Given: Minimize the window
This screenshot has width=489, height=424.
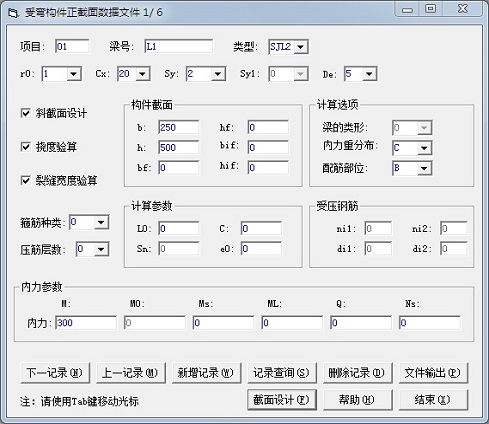Looking at the screenshot, I should point(407,9).
